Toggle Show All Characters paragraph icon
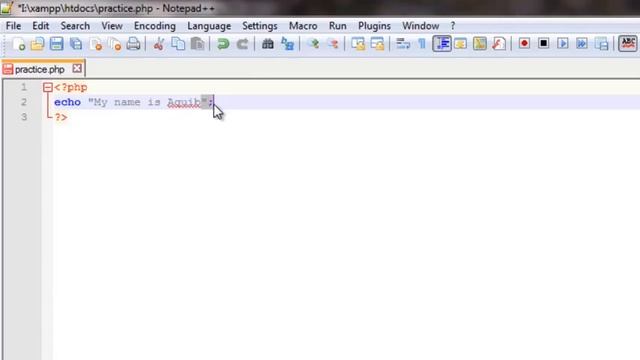Image resolution: width=640 pixels, height=360 pixels. coord(422,44)
